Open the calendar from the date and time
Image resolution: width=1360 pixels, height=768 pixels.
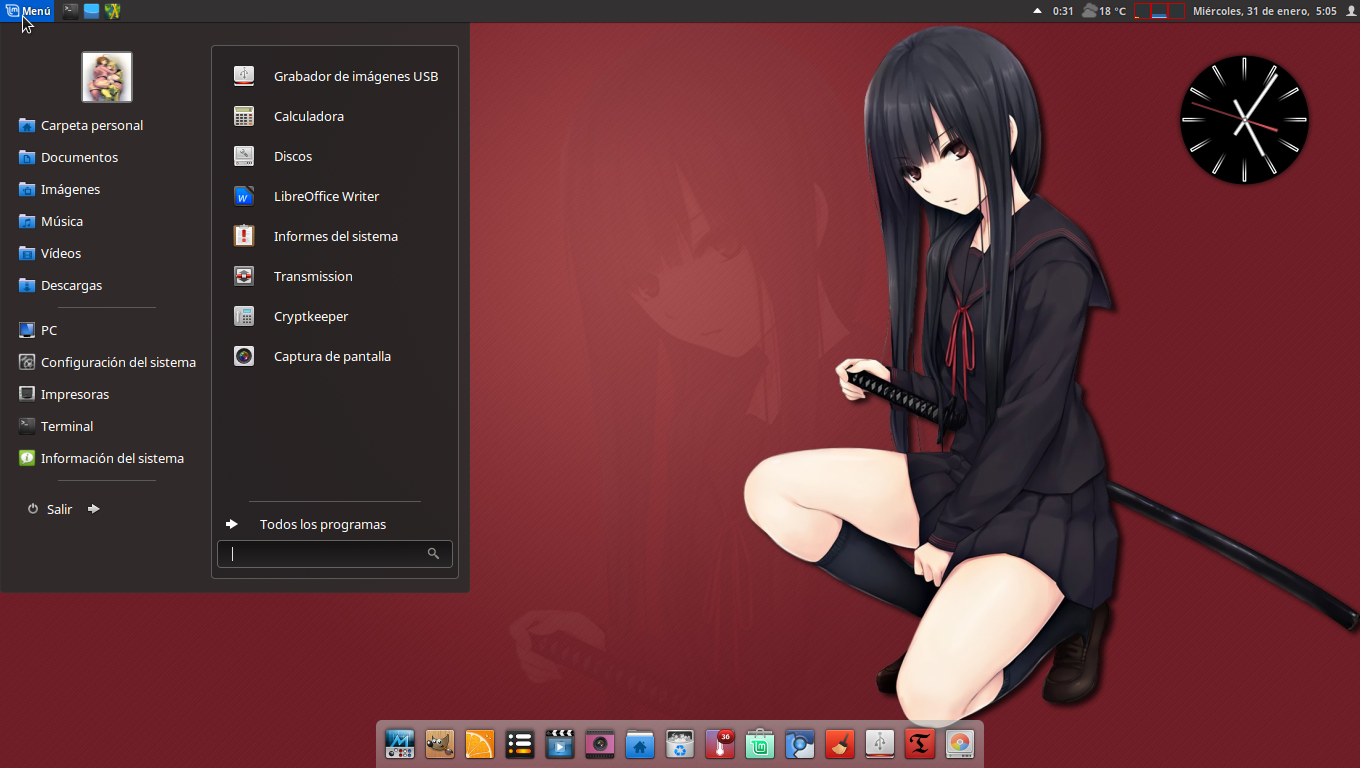coord(1264,11)
